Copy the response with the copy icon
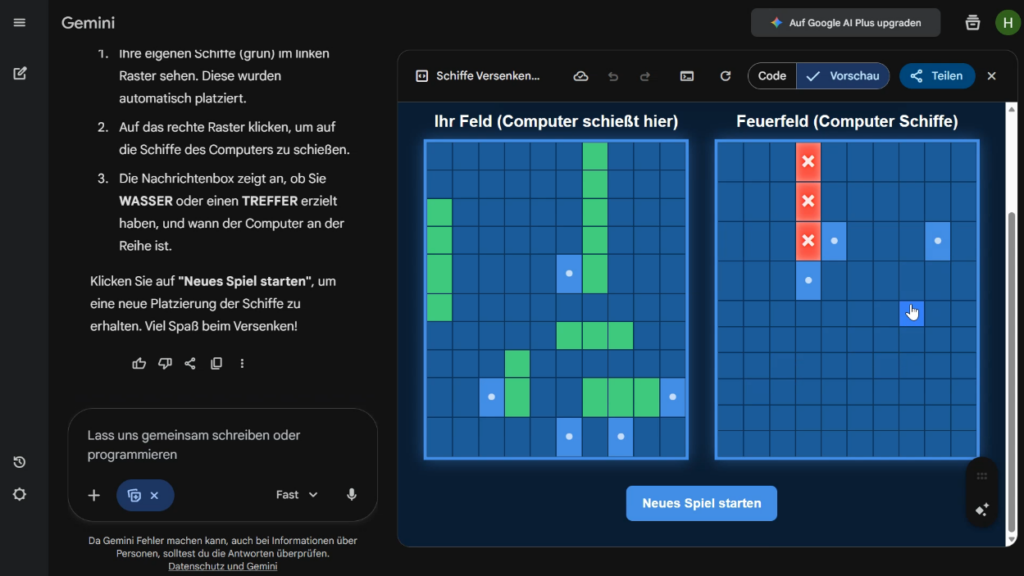This screenshot has width=1024, height=576. coord(216,363)
